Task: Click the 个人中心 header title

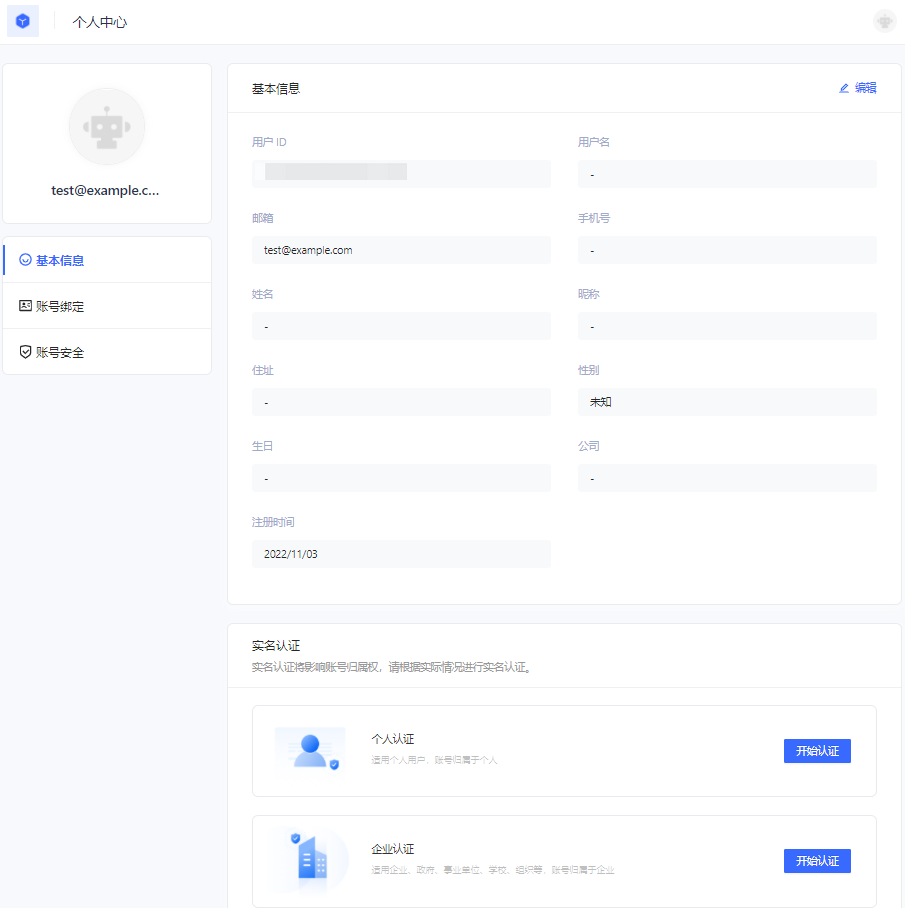Action: pyautogui.click(x=100, y=22)
